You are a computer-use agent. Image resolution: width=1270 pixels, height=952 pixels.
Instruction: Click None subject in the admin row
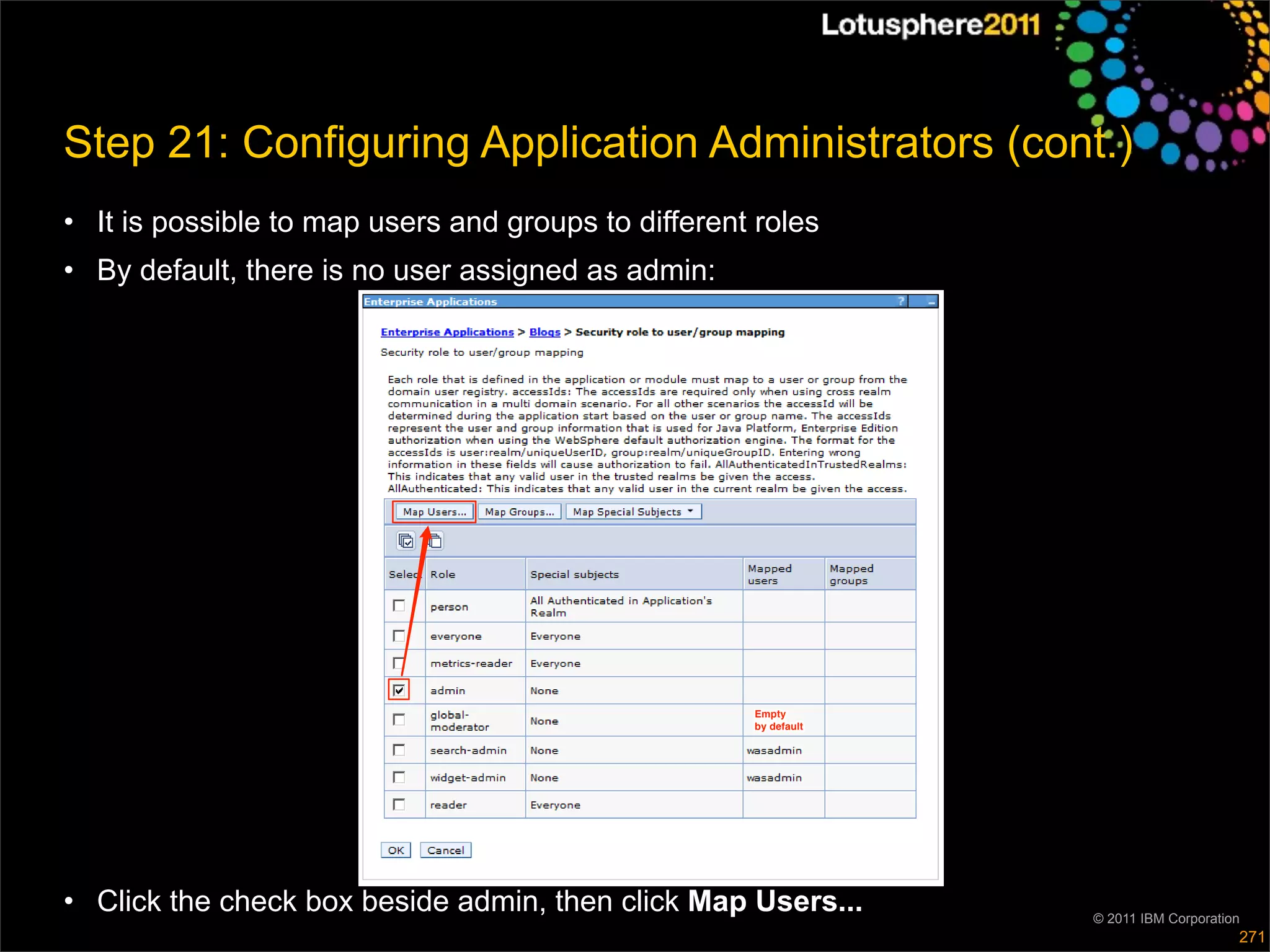point(544,691)
